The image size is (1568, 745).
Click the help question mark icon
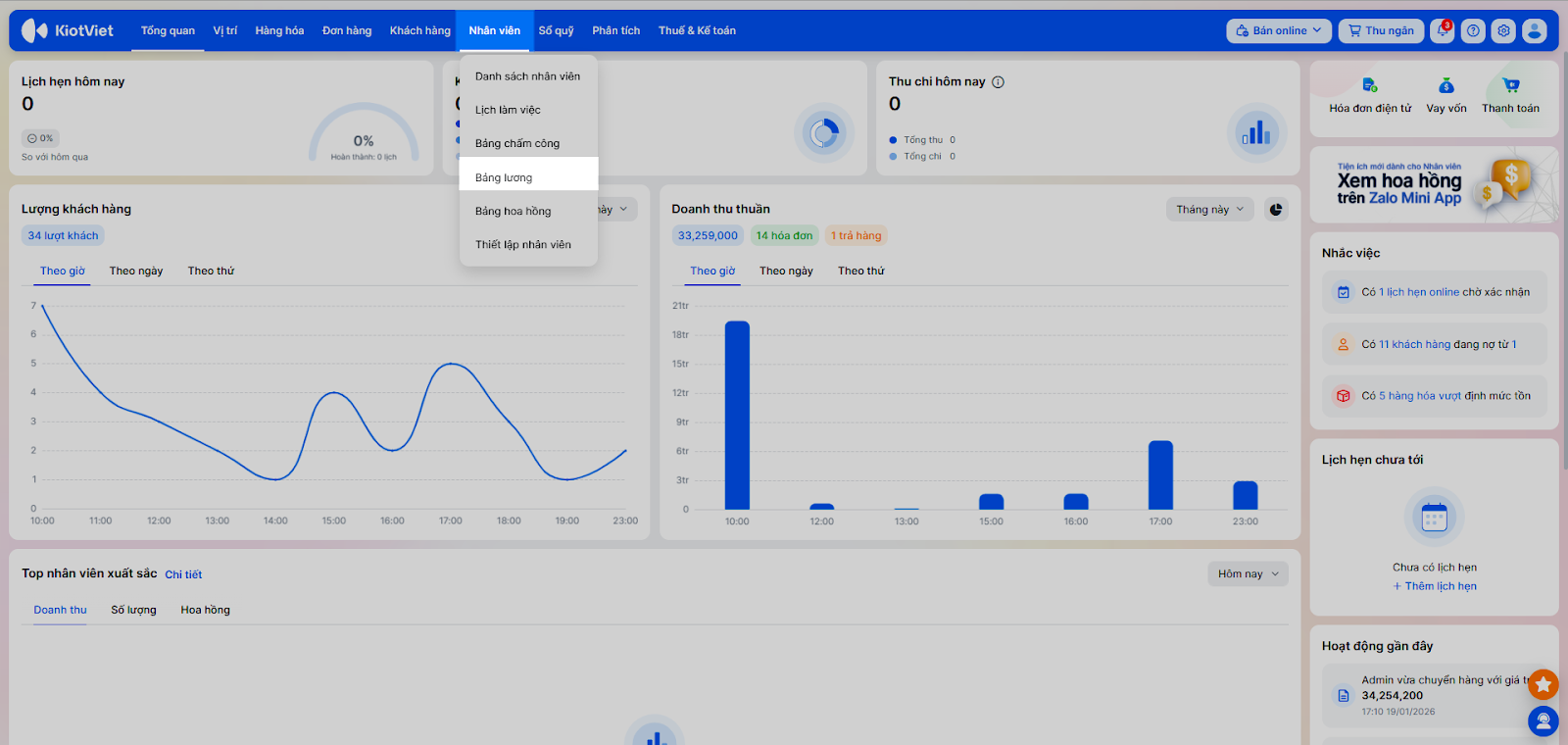(x=1473, y=30)
